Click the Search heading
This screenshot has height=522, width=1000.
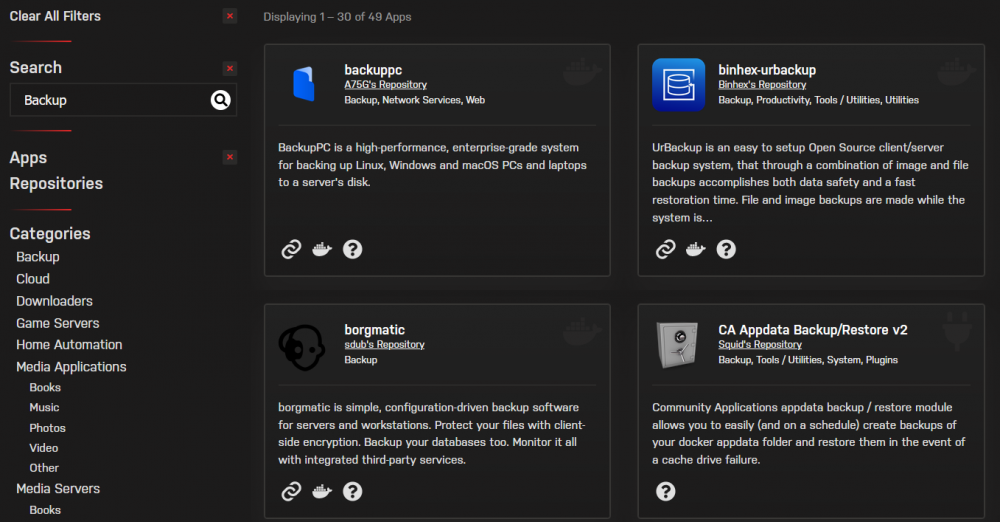[36, 68]
